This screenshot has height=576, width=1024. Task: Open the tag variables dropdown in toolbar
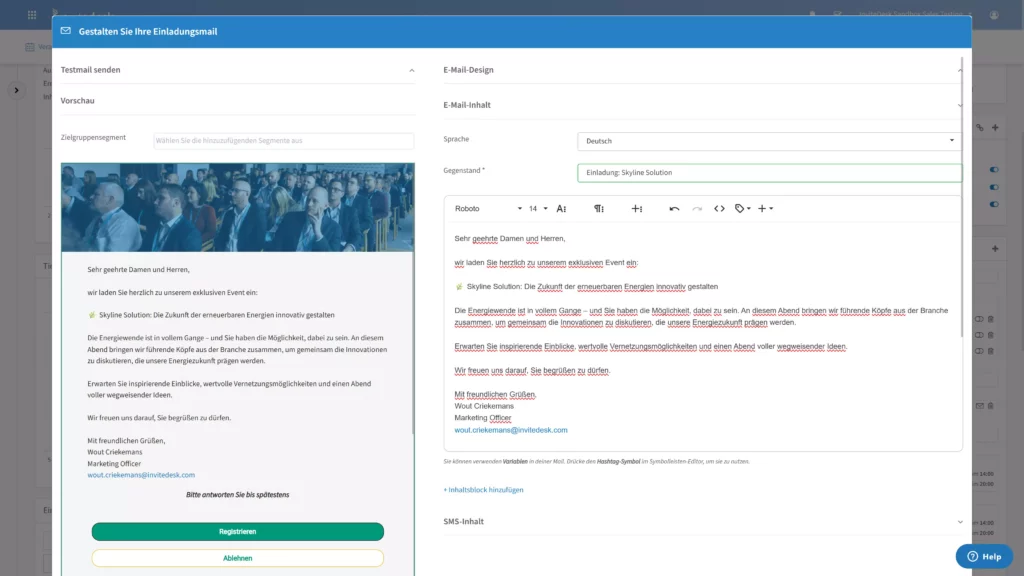(x=743, y=208)
